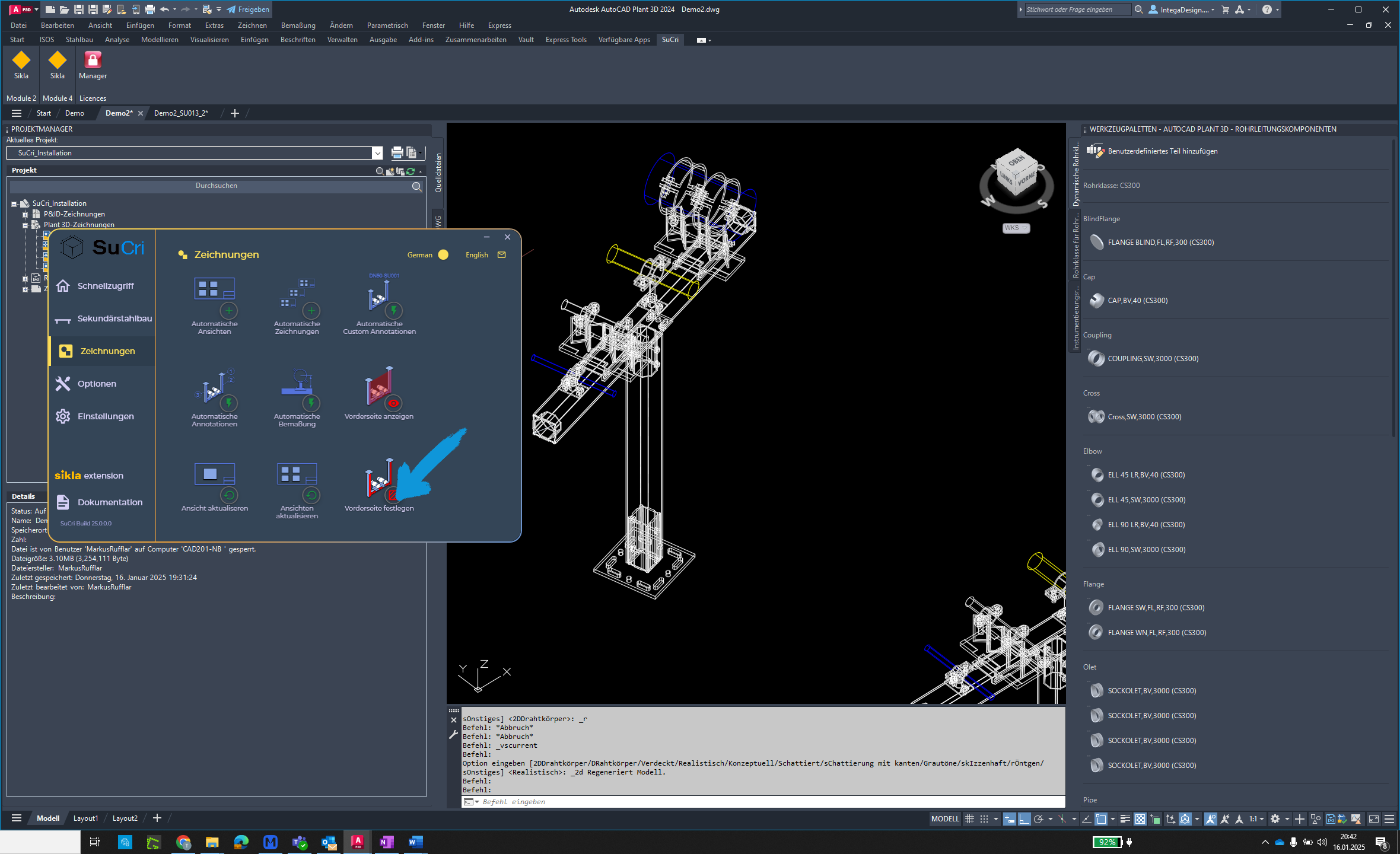The height and width of the screenshot is (854, 1400).
Task: Open the SuCri ribbon tab
Action: point(670,40)
